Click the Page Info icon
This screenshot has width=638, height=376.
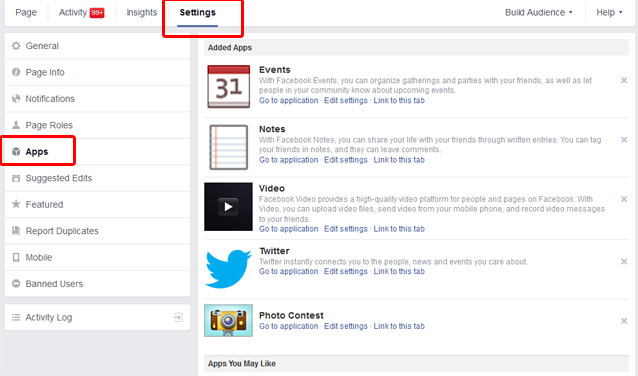(16, 72)
